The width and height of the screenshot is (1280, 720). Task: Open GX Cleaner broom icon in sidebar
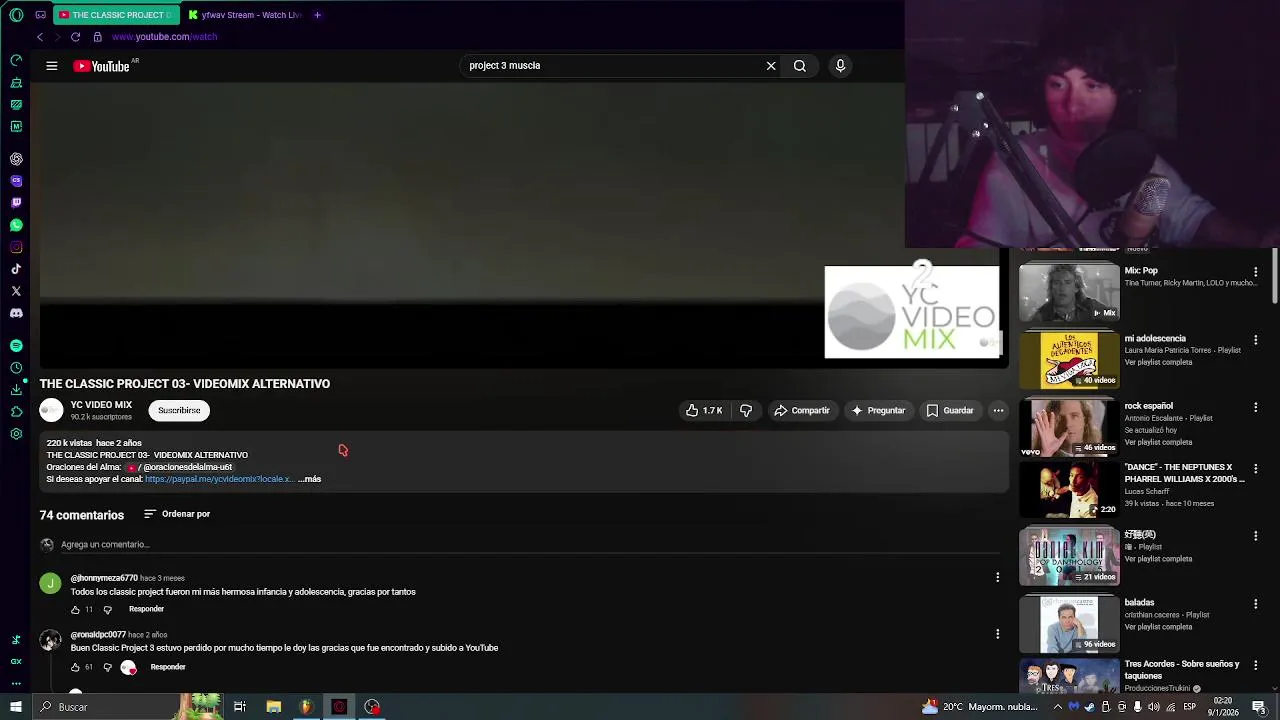[x=16, y=82]
